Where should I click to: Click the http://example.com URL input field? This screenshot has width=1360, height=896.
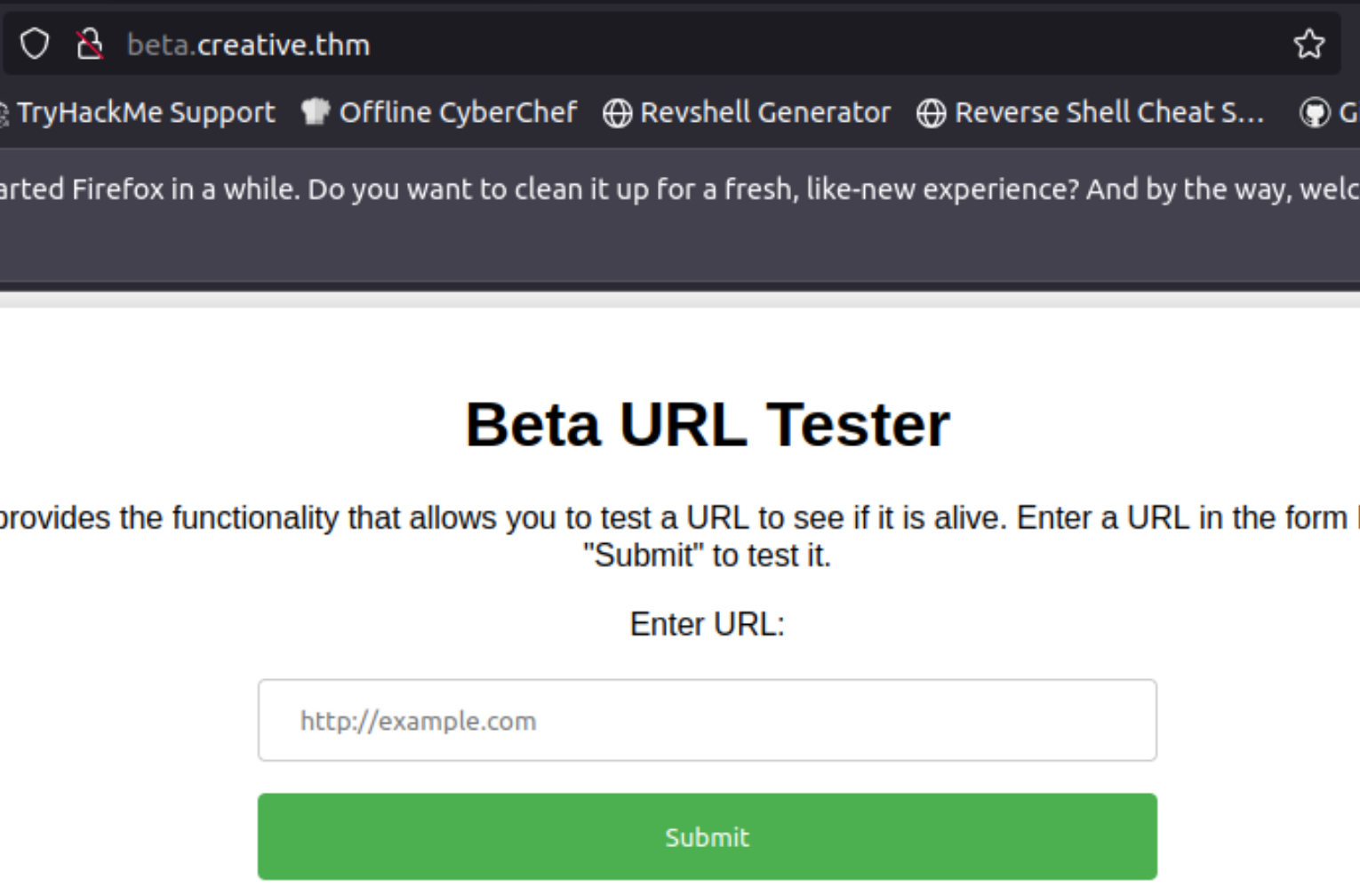tap(708, 720)
